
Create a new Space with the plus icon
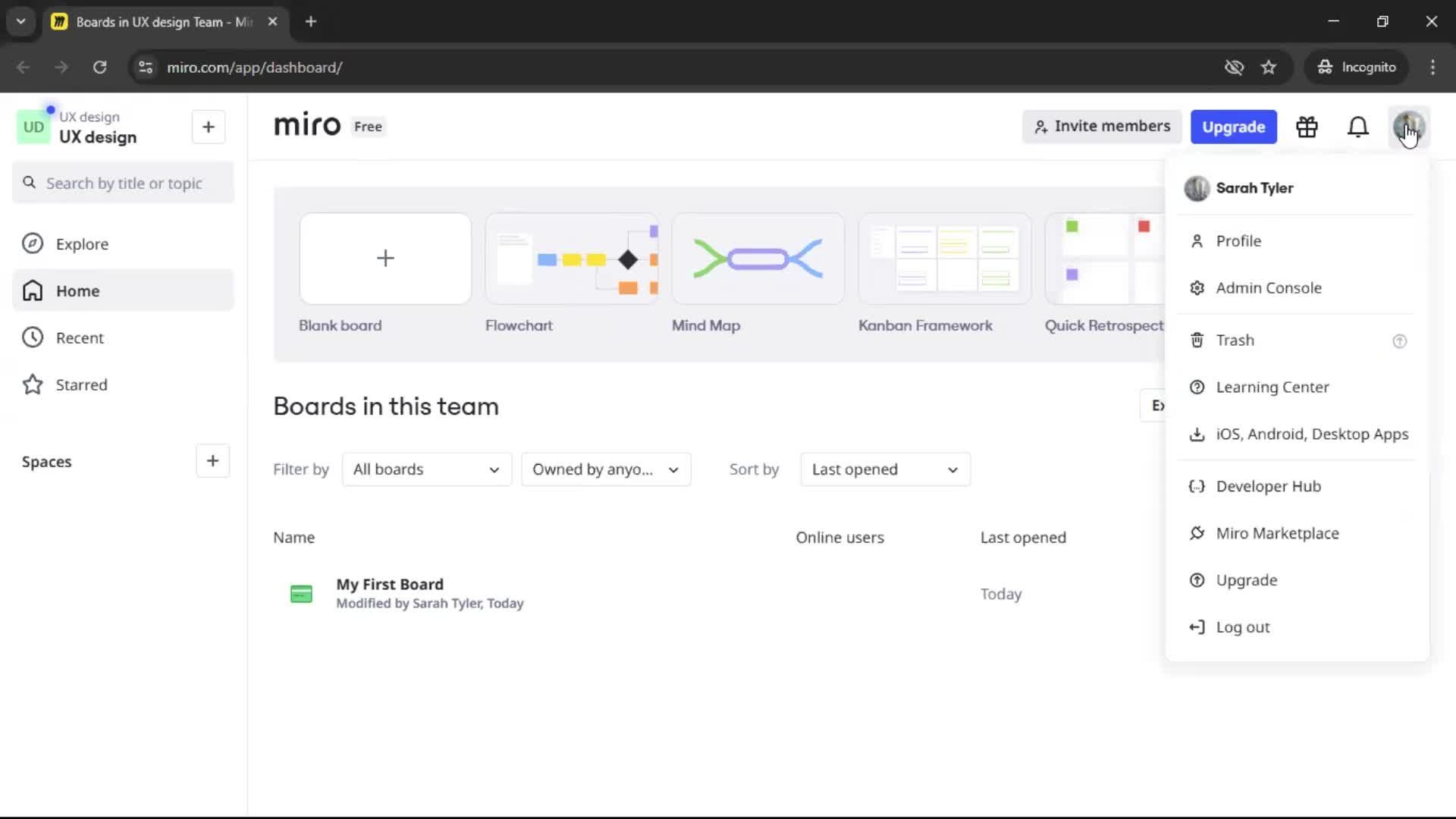212,461
